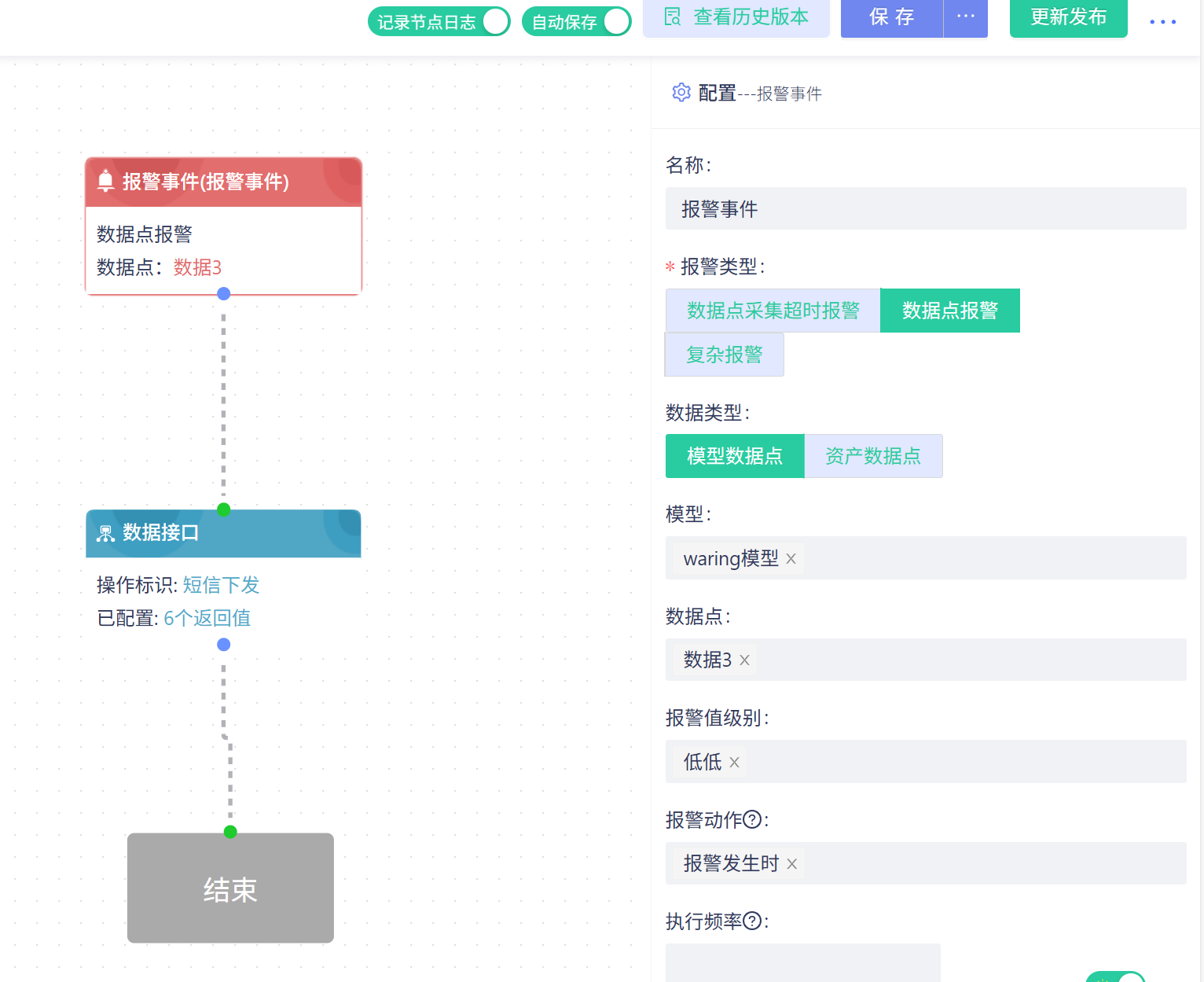Viewport: 1204px width, 982px height.
Task: Select 资产数据点 data type
Action: pos(873,456)
